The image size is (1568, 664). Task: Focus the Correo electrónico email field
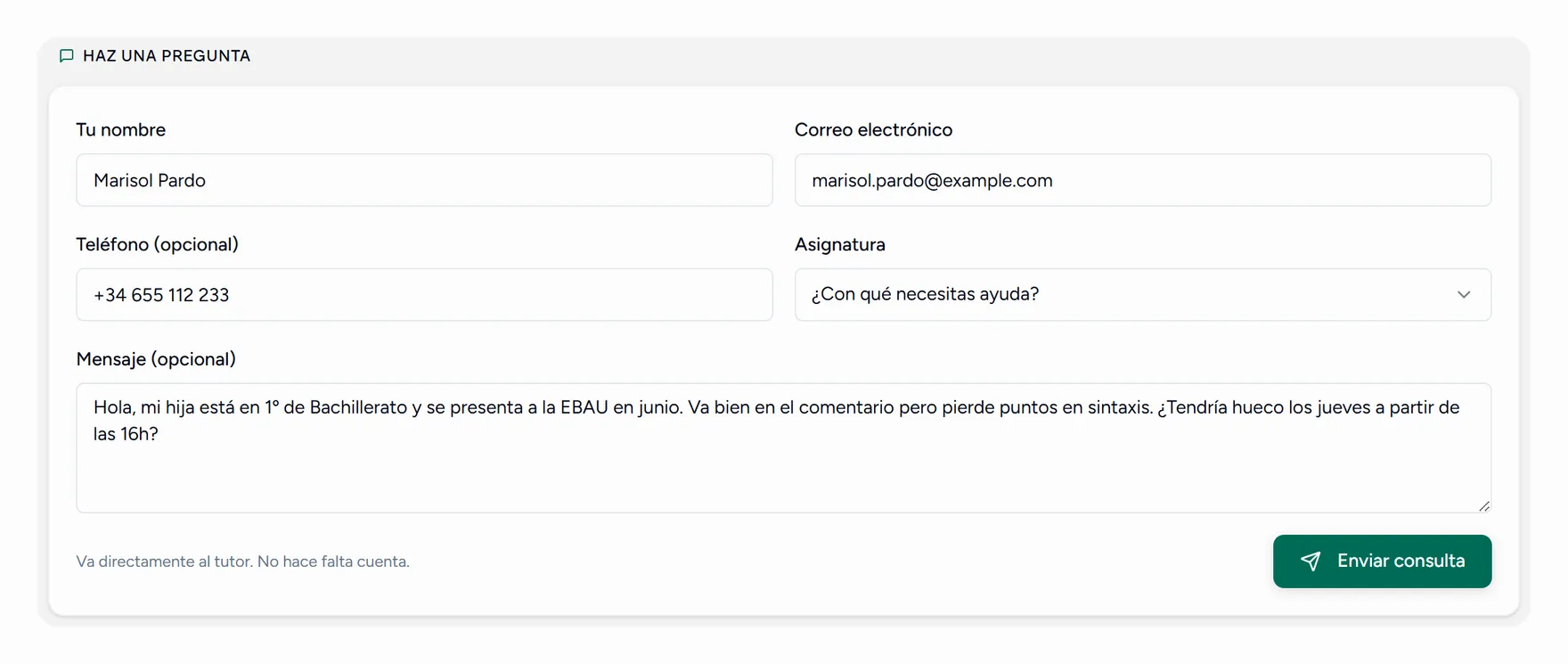[1143, 180]
